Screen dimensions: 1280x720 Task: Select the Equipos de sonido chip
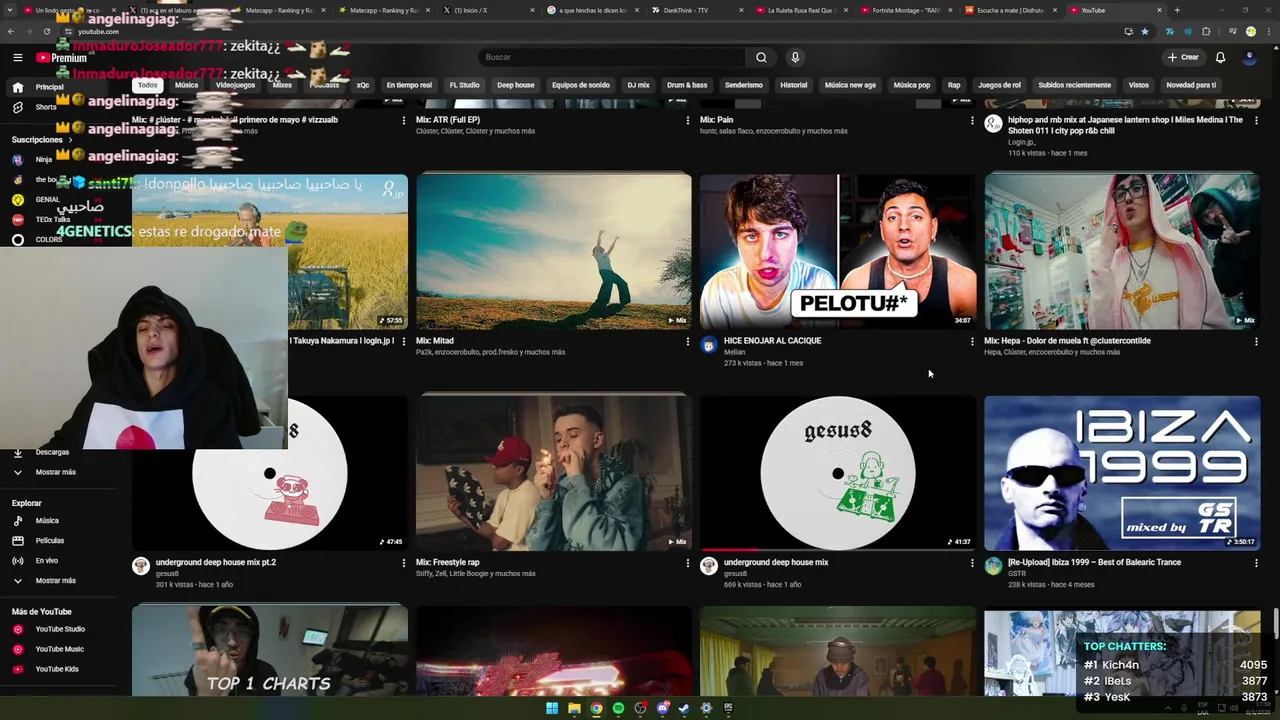581,85
